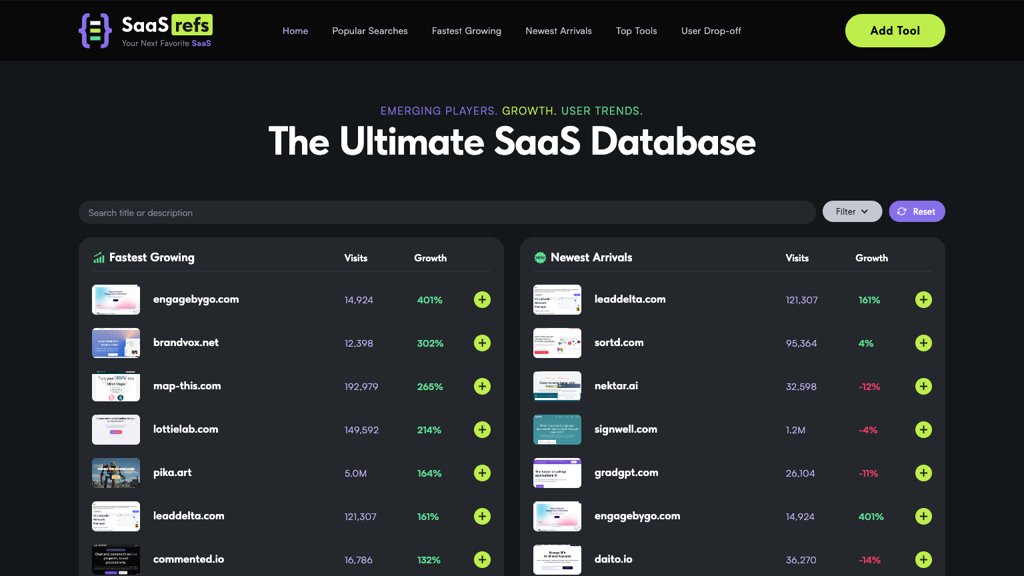Go to Popular Searches menu item
Viewport: 1024px width, 576px height.
(x=369, y=31)
